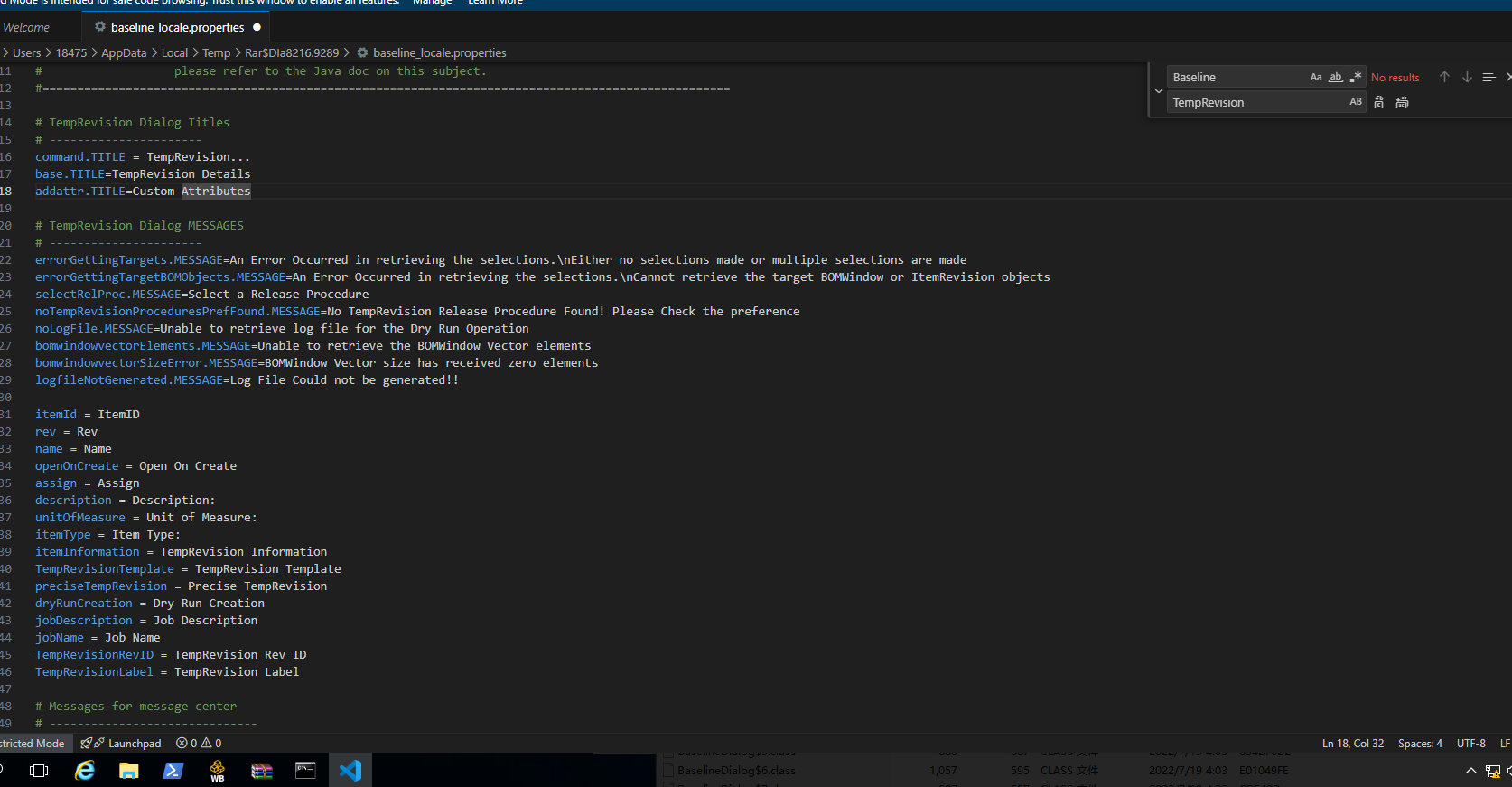Click the command.TITLE key on line 16
Viewport: 1512px width, 787px height.
click(80, 156)
